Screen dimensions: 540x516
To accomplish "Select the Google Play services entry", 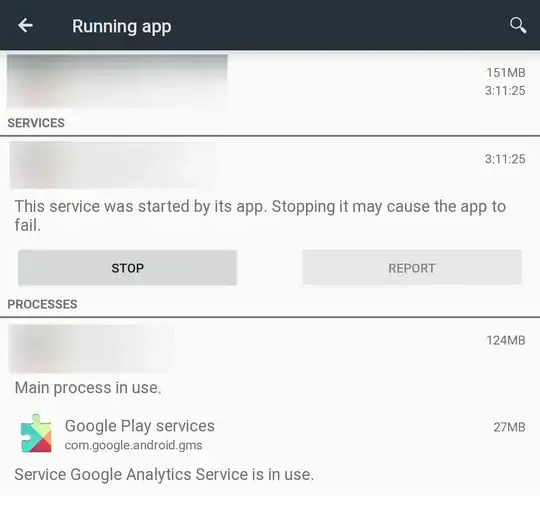I will pos(270,433).
